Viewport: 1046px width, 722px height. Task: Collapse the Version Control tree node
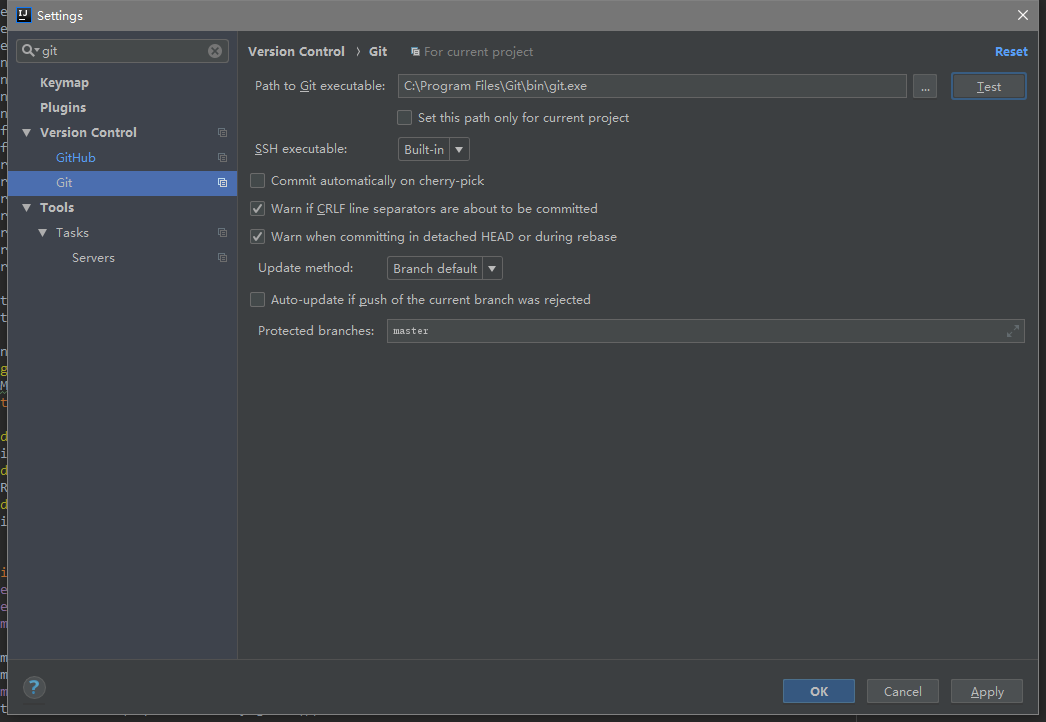tap(26, 133)
